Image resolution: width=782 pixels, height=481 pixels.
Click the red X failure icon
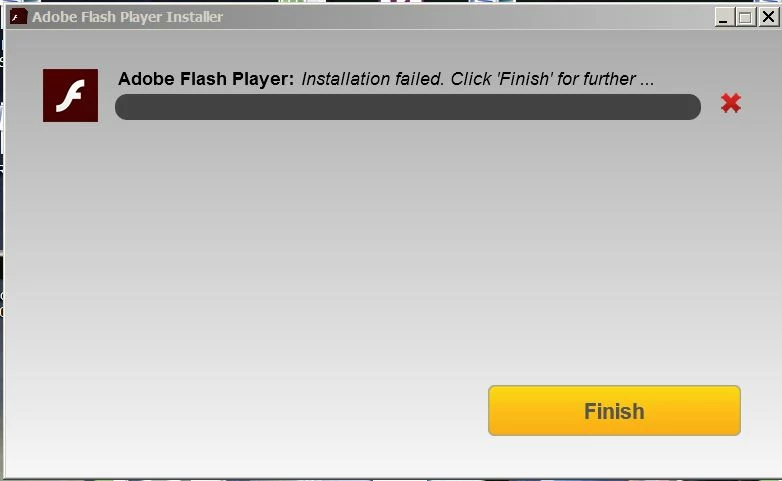[x=731, y=103]
